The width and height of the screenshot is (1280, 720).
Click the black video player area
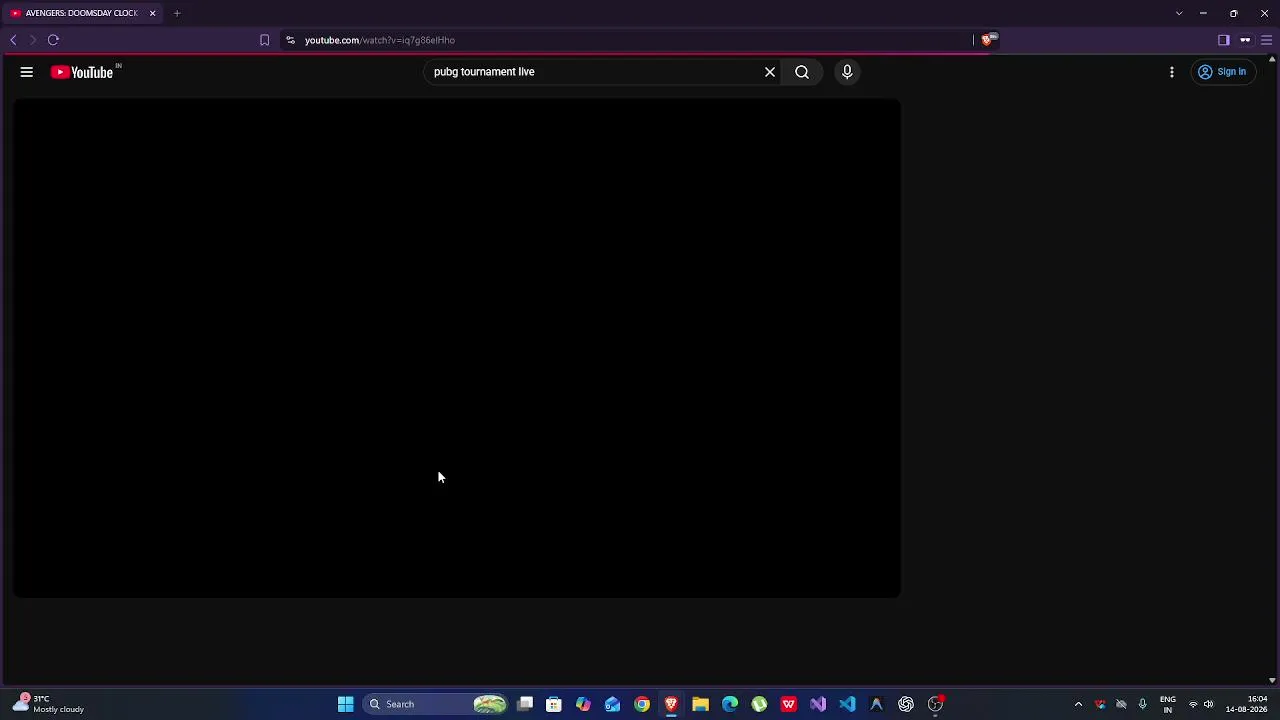[x=456, y=348]
